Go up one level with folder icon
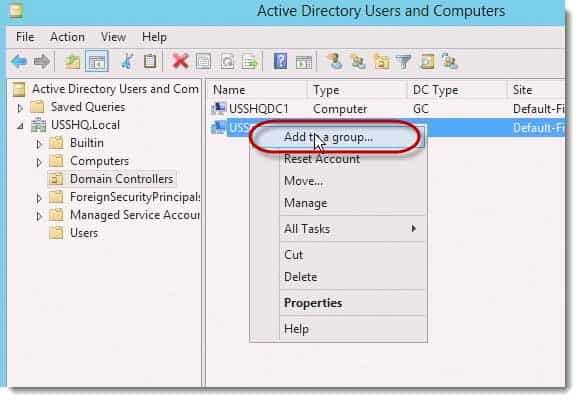The width and height of the screenshot is (580, 402). [x=73, y=61]
